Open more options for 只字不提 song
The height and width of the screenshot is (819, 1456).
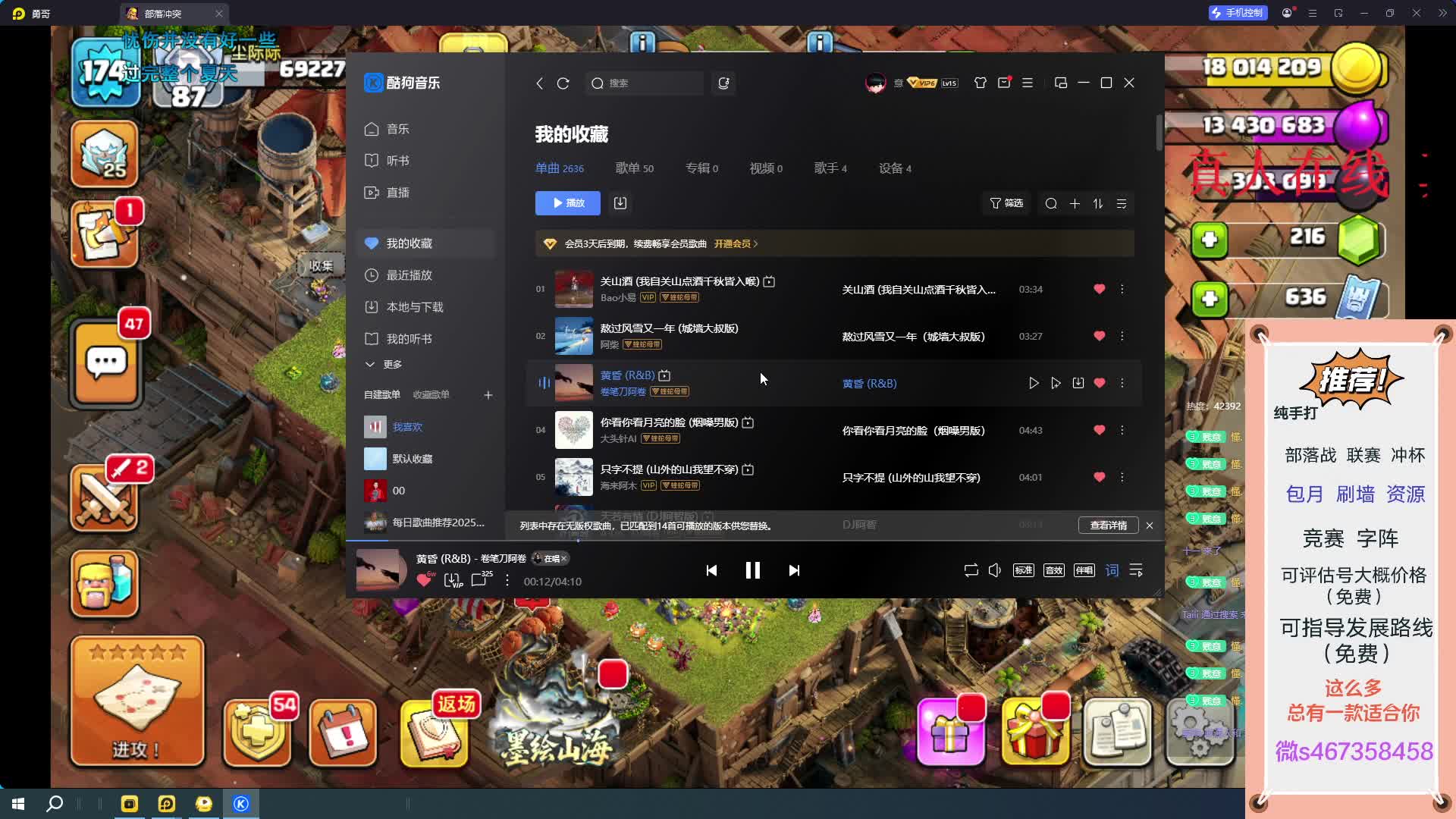pyautogui.click(x=1122, y=477)
